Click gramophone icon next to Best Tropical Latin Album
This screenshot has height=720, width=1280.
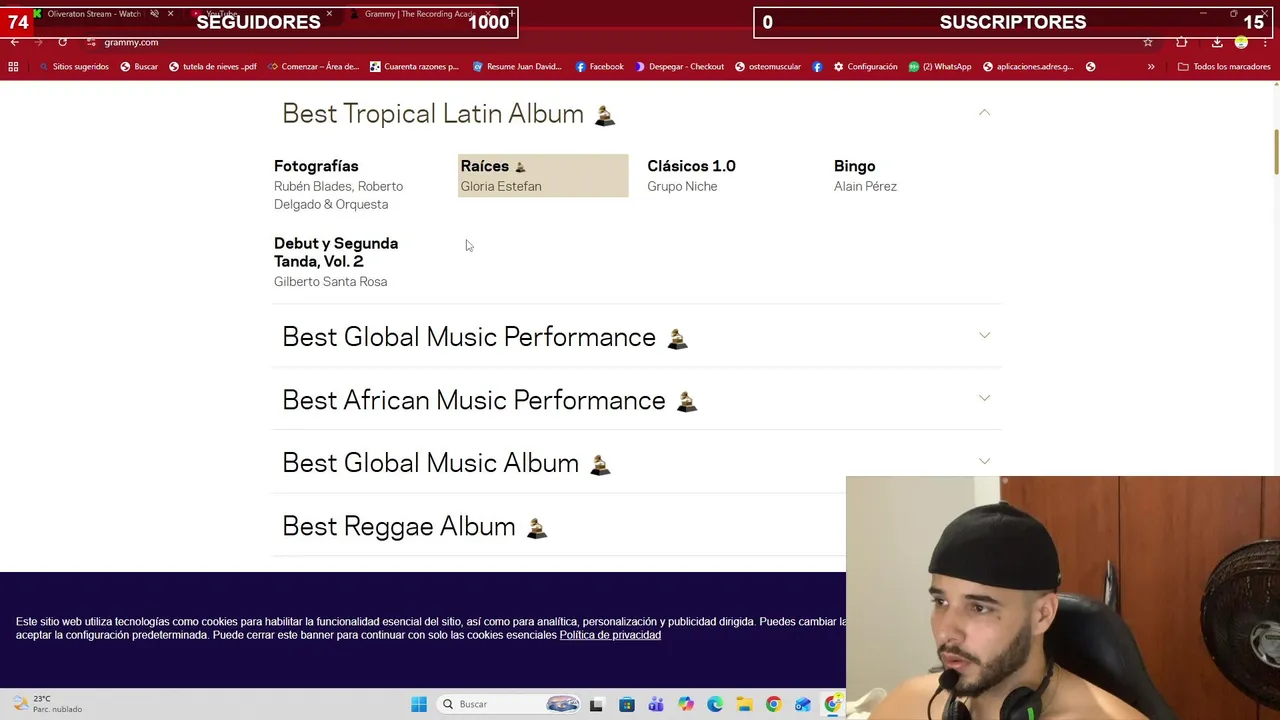click(605, 116)
